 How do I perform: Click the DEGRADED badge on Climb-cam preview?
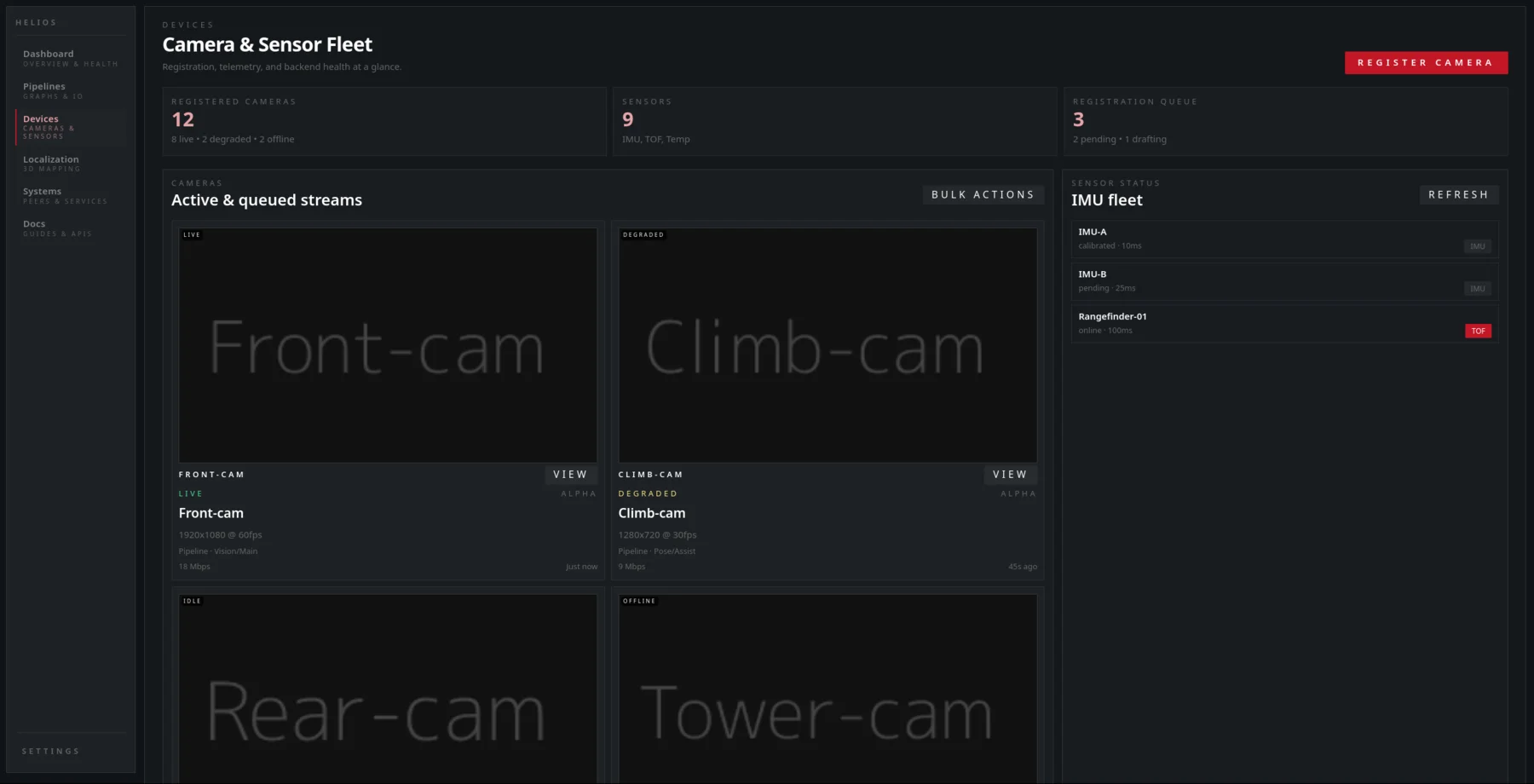point(643,235)
